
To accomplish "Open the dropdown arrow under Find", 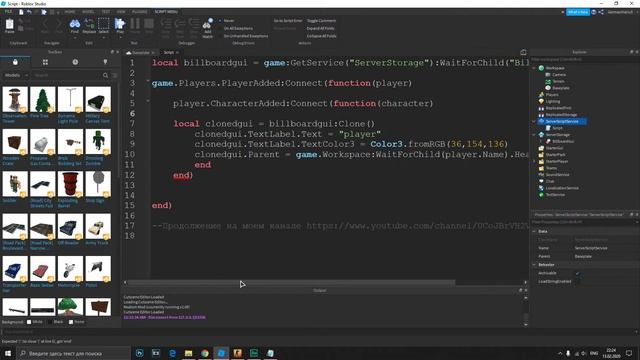I will tap(74, 37).
